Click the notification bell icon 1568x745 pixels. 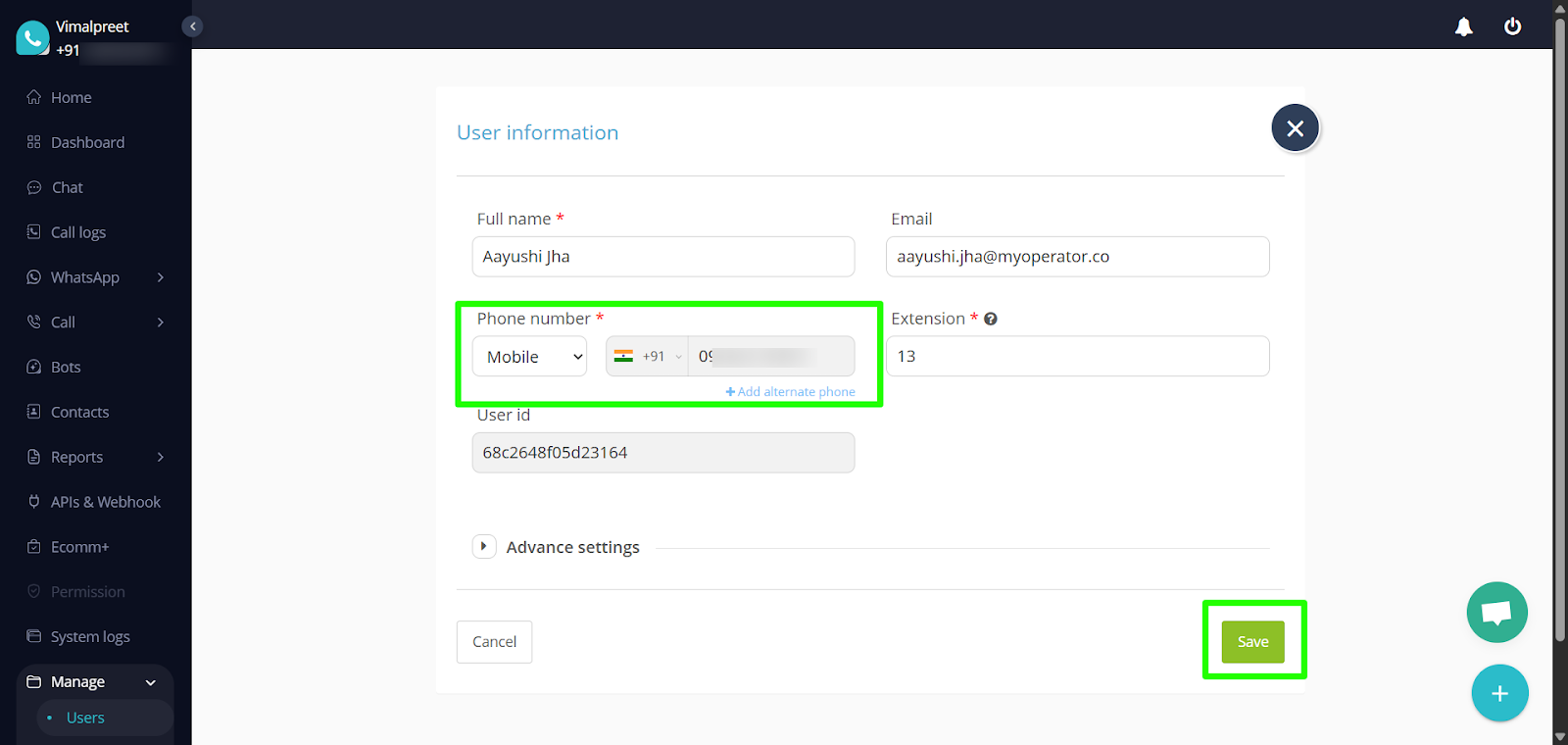pyautogui.click(x=1463, y=26)
